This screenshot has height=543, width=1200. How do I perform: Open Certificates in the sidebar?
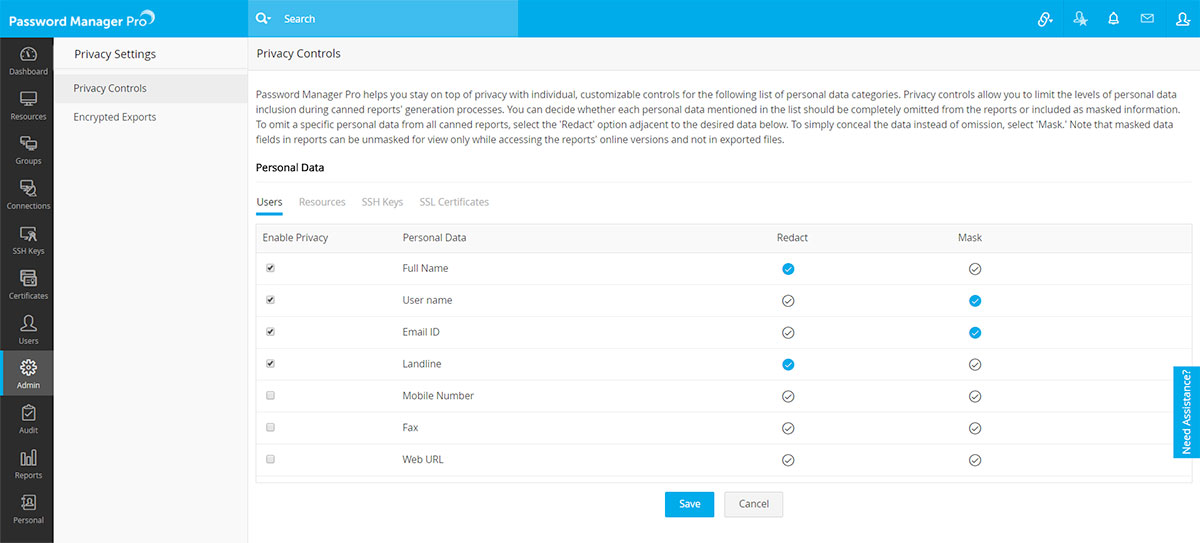coord(28,284)
